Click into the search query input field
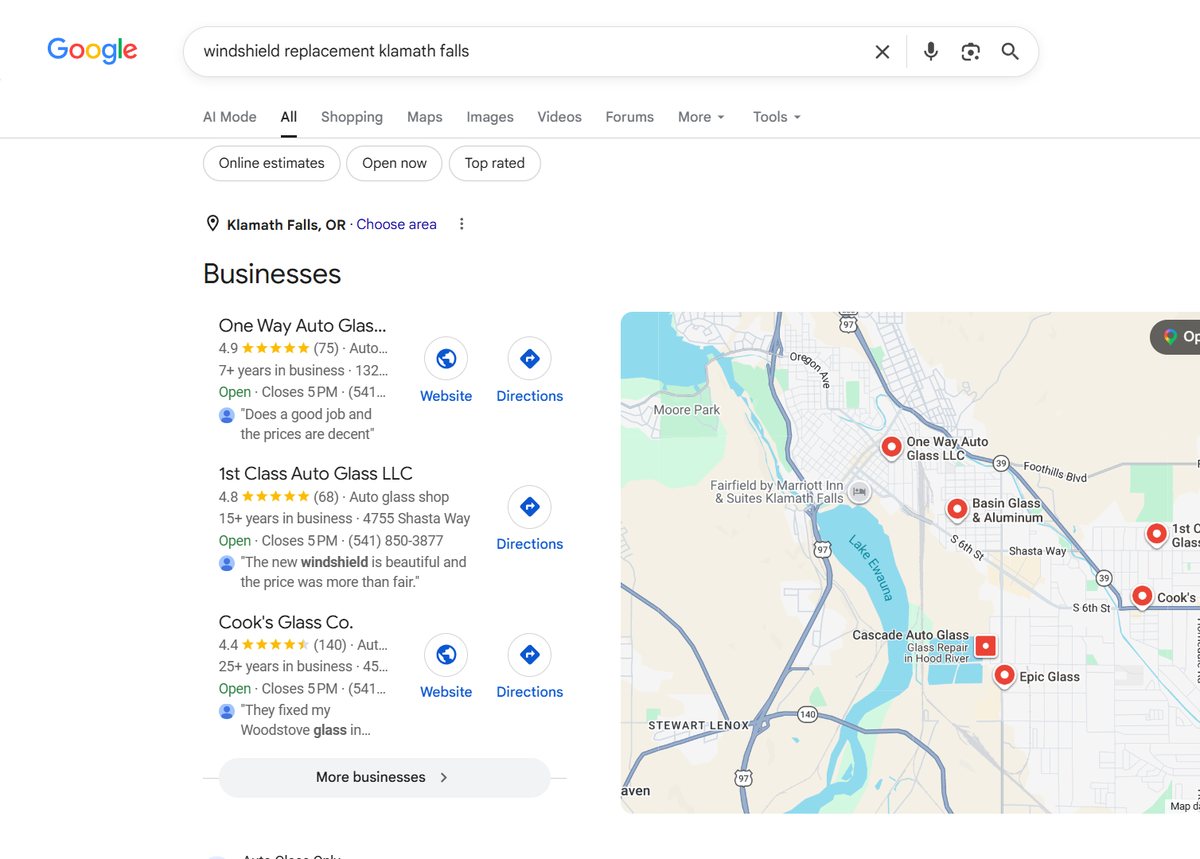Viewport: 1200px width, 859px height. (530, 51)
